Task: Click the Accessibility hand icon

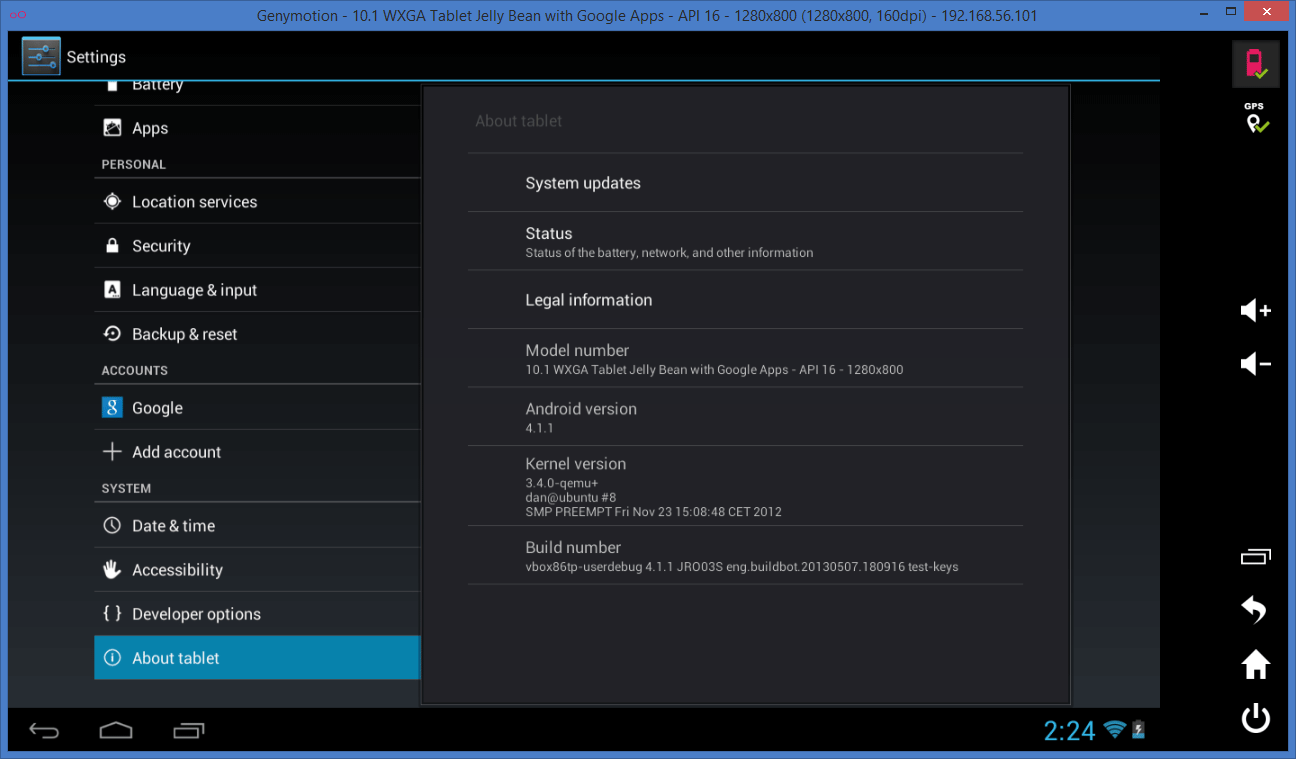Action: click(x=113, y=569)
